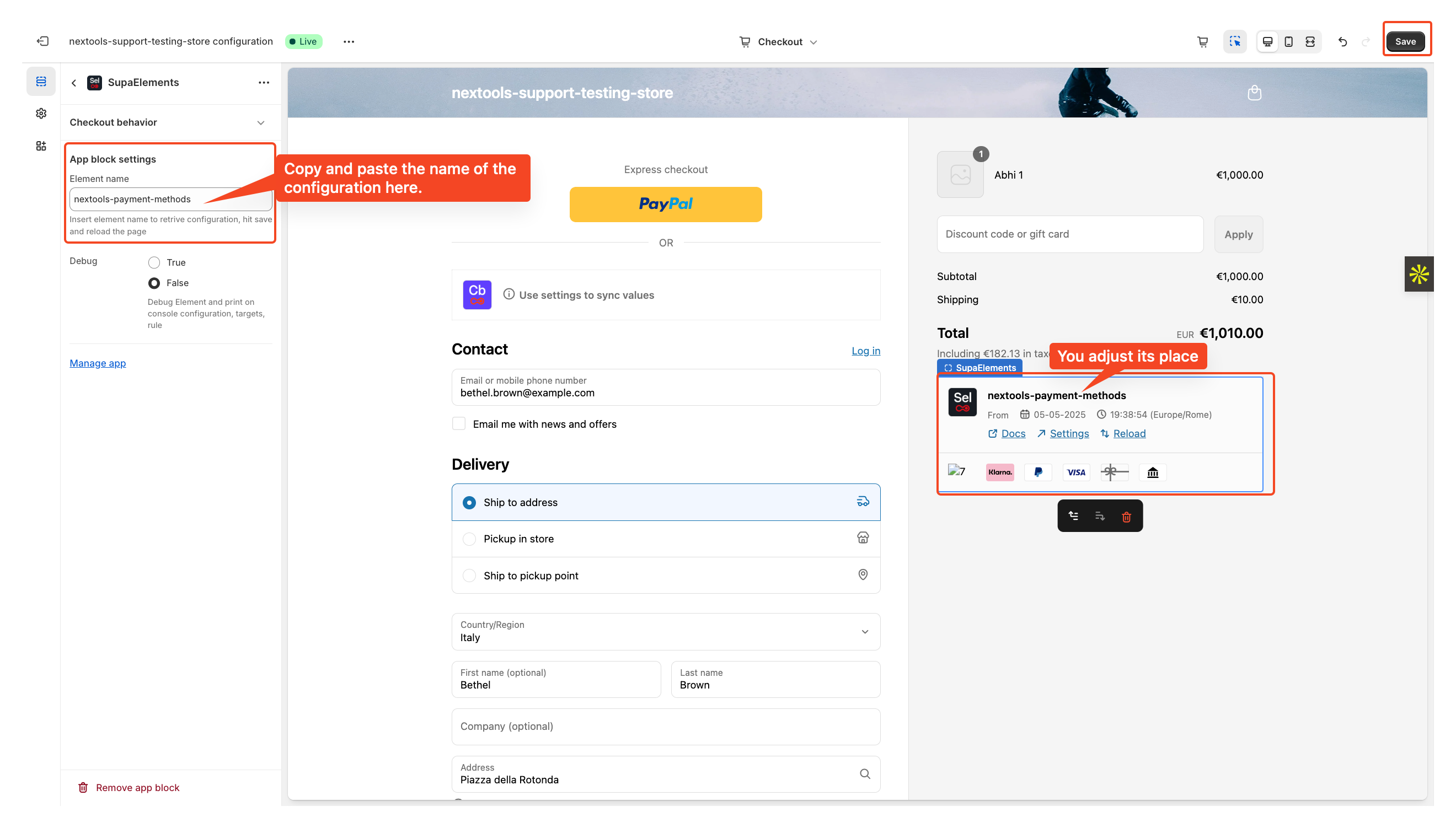Click the Sel logo in SupaElements block
This screenshot has width=1456, height=828.
pos(962,402)
